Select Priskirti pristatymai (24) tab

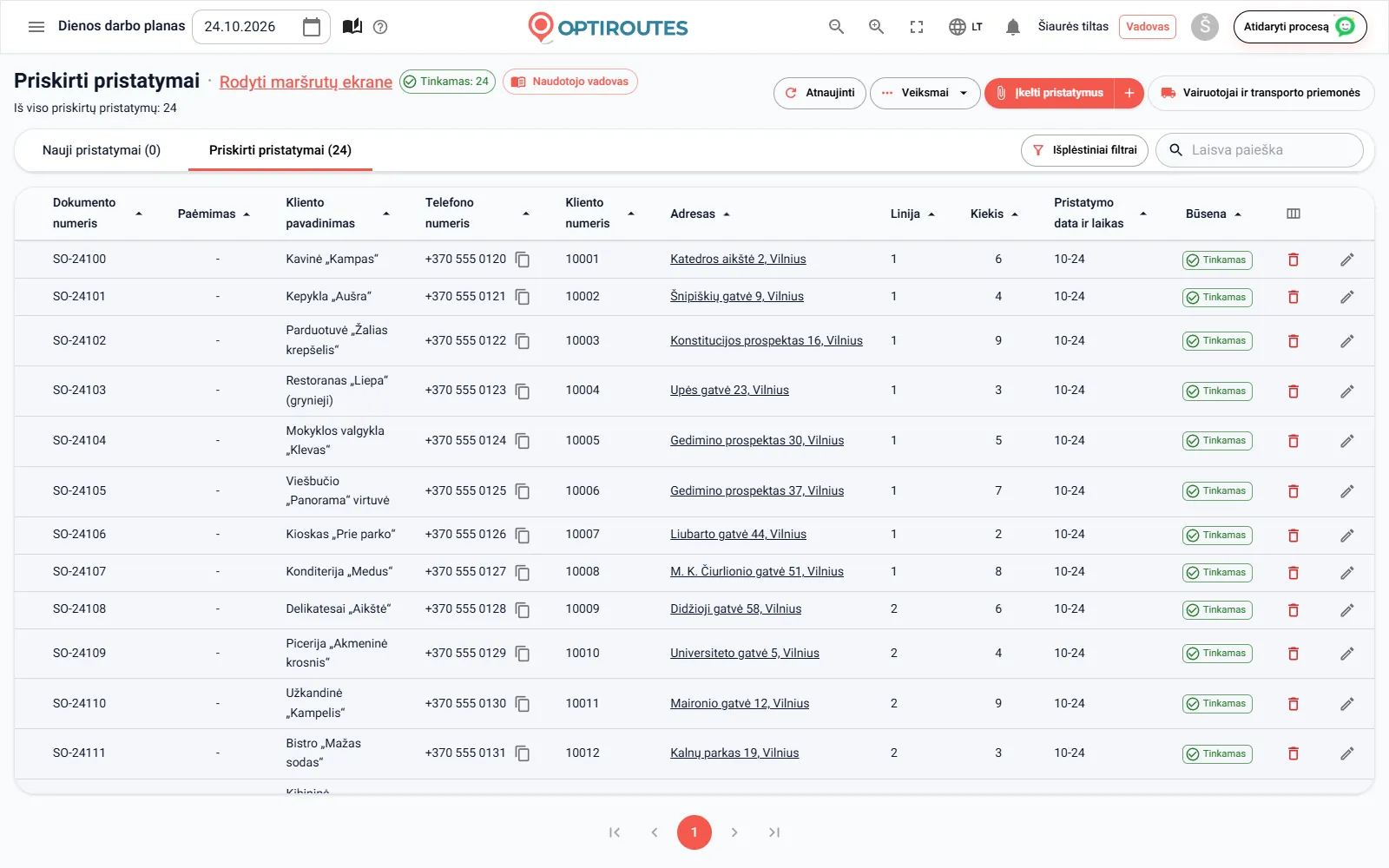click(x=280, y=150)
